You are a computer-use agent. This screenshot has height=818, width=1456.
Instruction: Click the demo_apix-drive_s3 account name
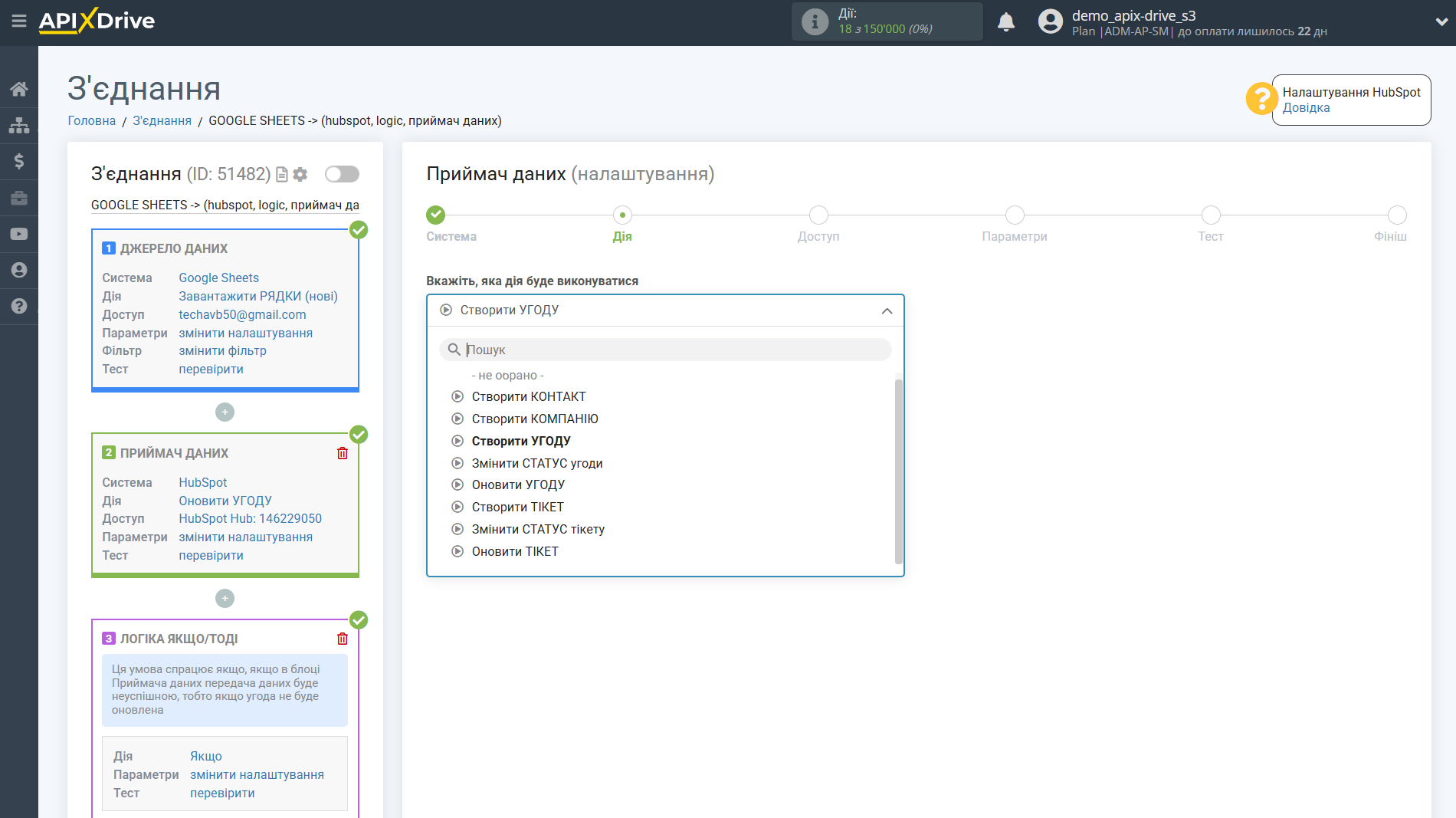(1133, 15)
